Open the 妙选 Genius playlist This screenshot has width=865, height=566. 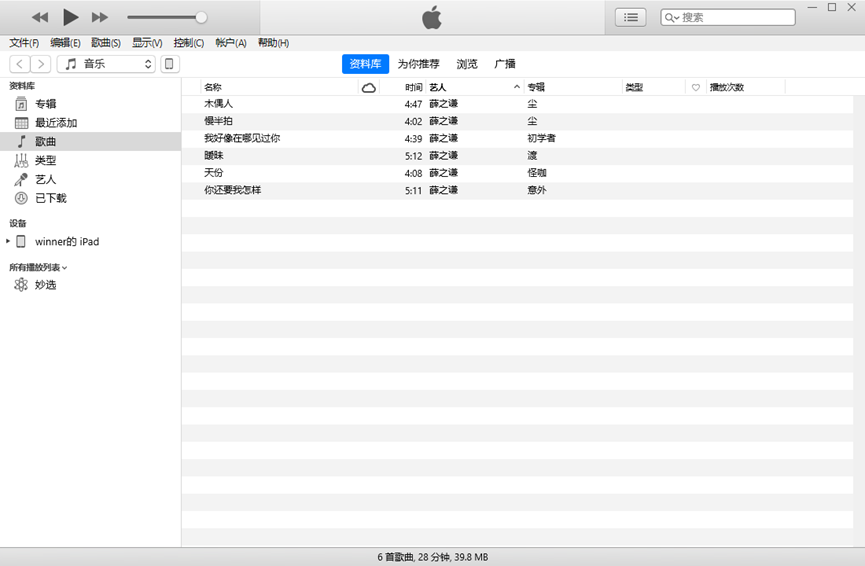(90, 285)
